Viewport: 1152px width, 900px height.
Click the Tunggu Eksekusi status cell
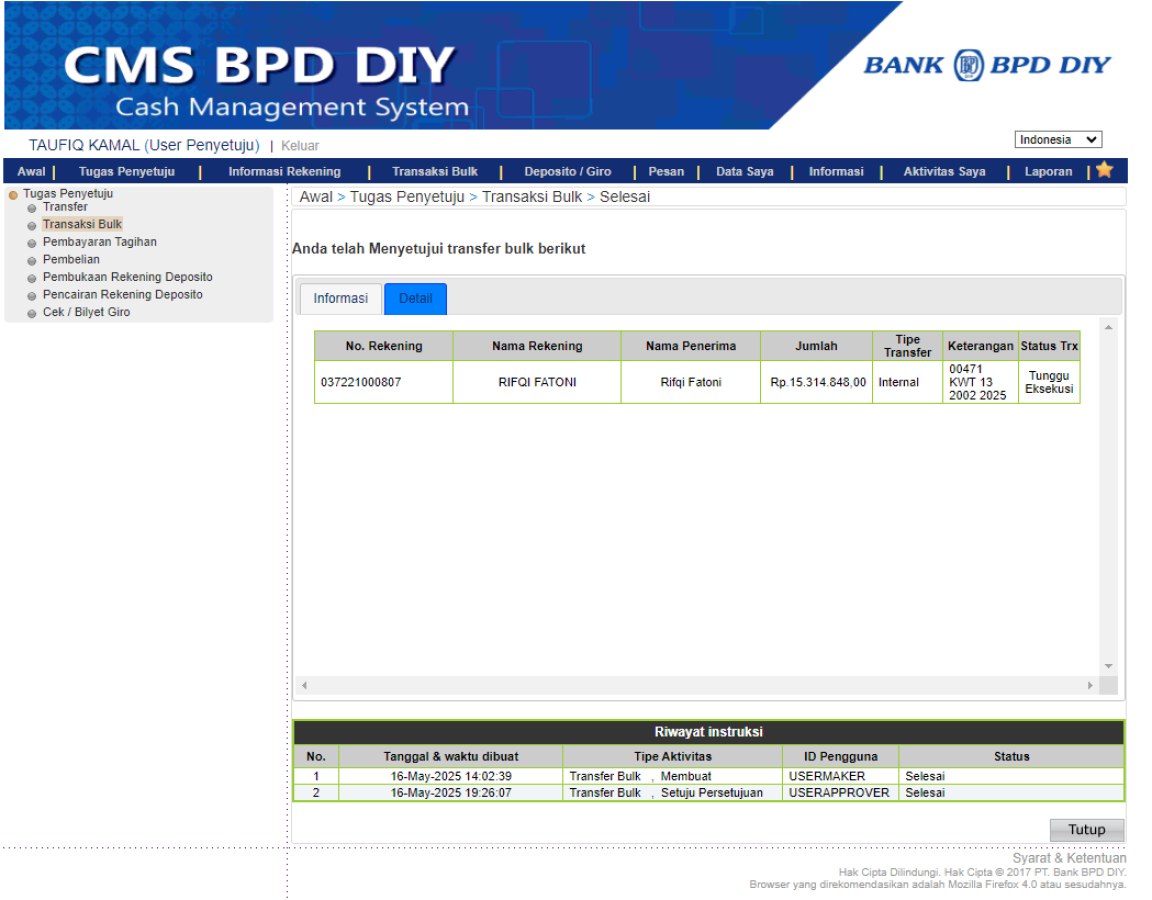pos(1049,382)
